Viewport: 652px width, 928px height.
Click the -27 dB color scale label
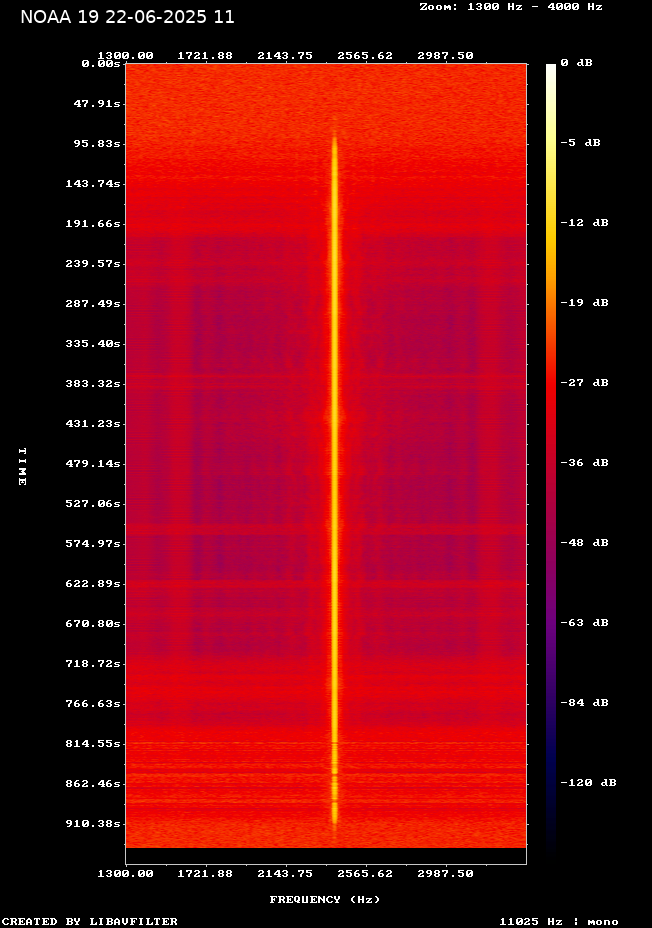[x=585, y=382]
